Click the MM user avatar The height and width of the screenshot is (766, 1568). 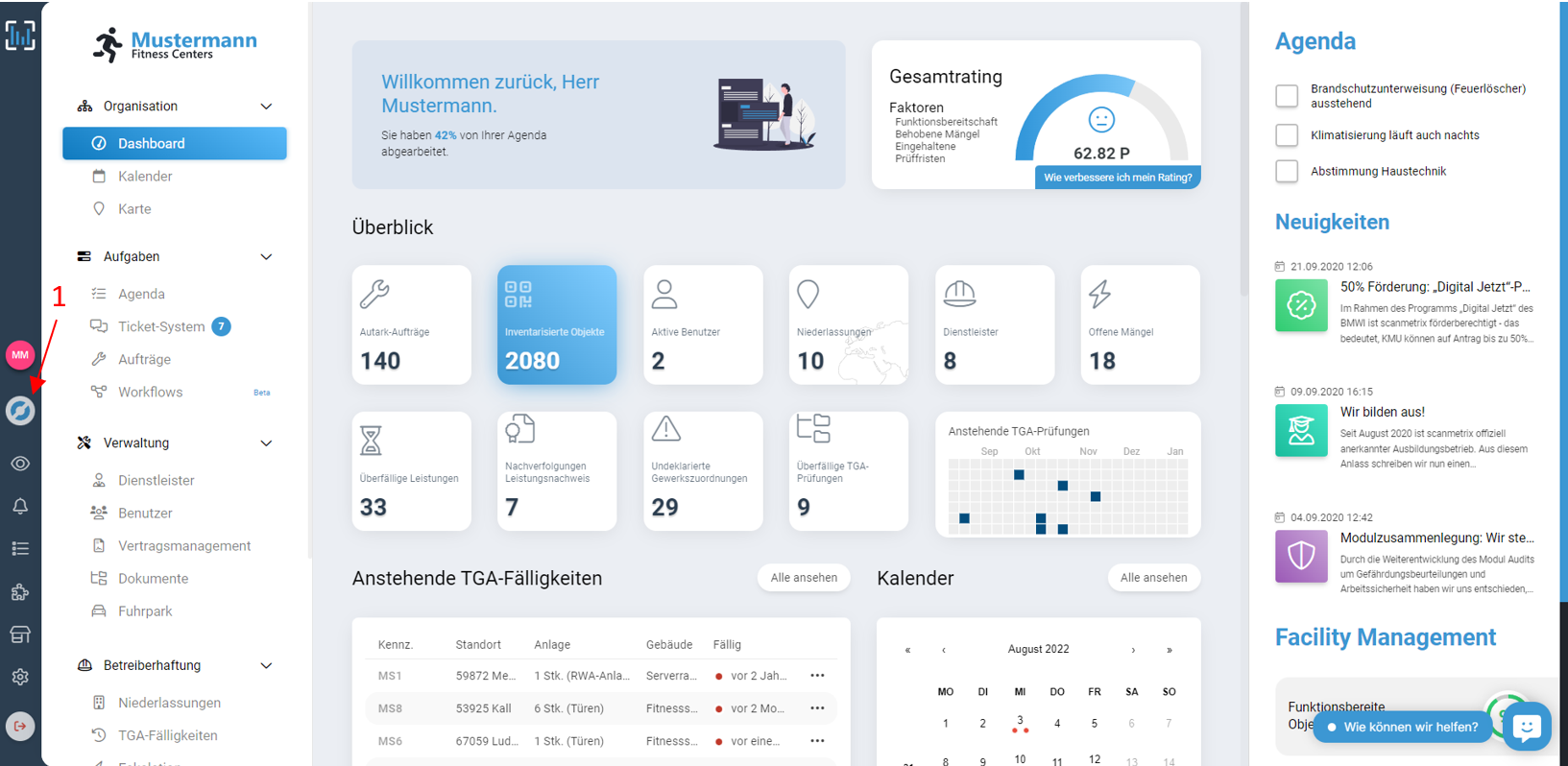pyautogui.click(x=20, y=355)
